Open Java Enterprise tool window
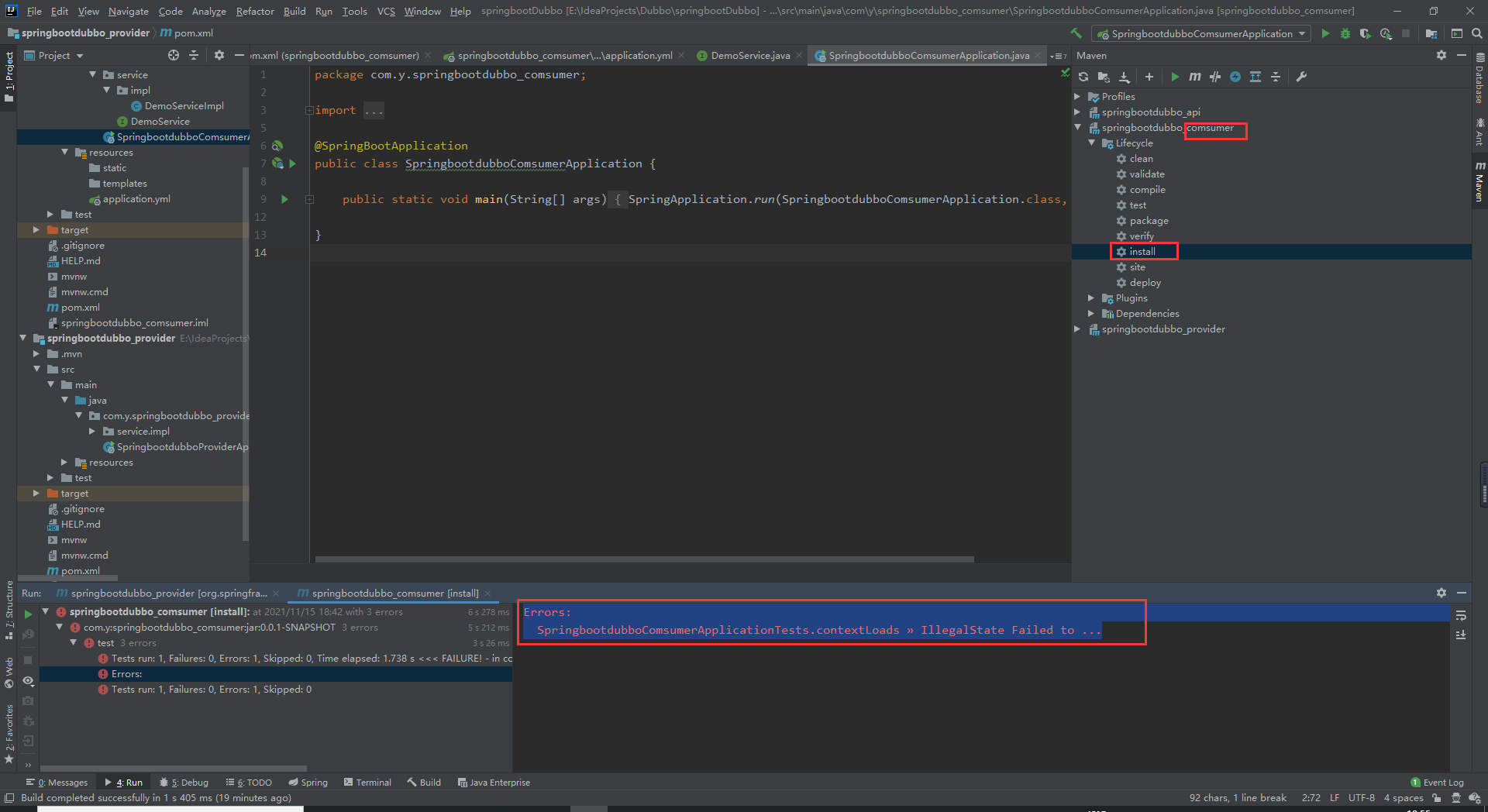The height and width of the screenshot is (812, 1488). click(x=494, y=783)
